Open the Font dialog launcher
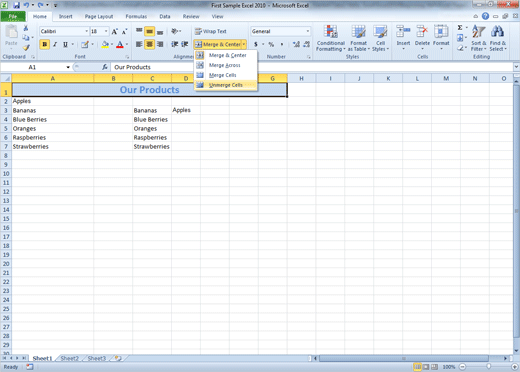Screen dimensions: 520x372 [127, 57]
